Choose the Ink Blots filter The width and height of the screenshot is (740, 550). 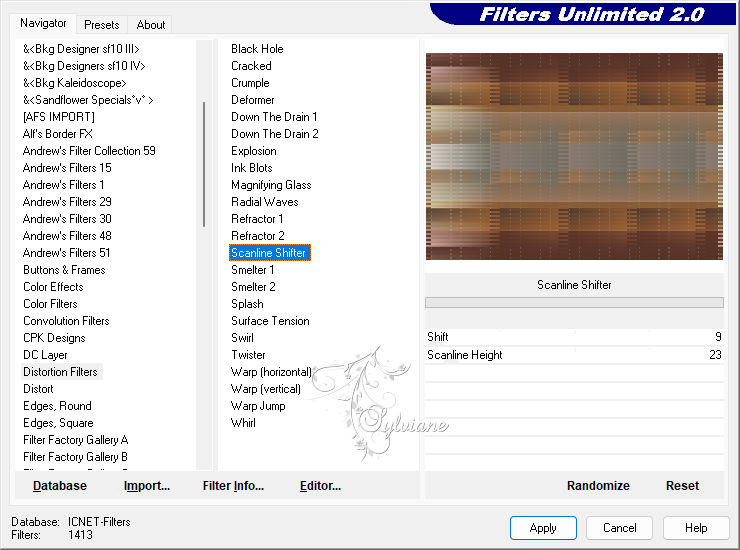[x=252, y=168]
